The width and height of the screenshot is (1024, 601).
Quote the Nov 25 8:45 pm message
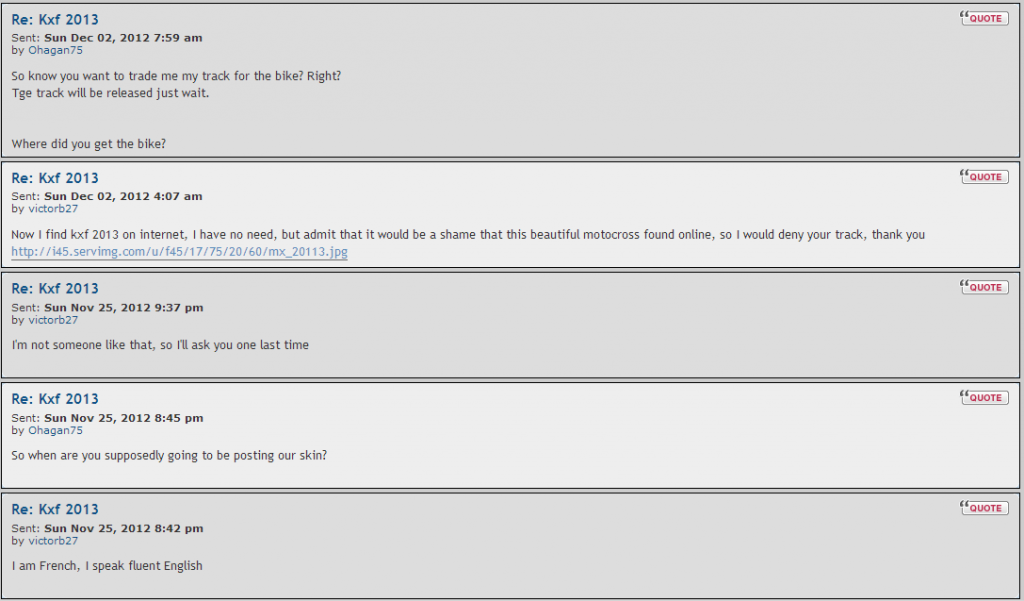pos(984,397)
